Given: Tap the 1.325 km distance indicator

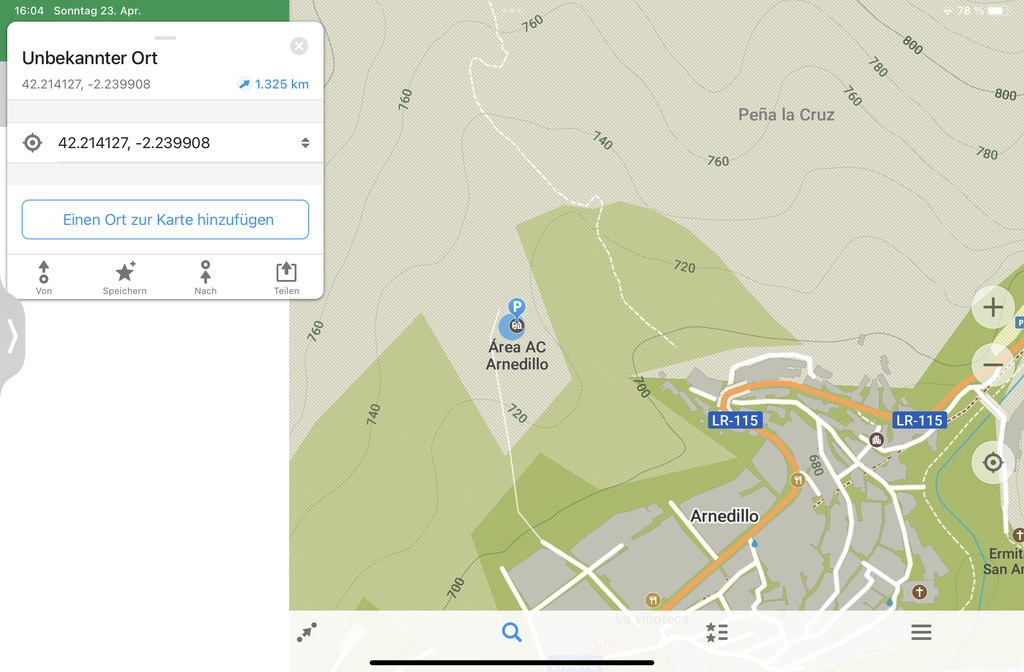Looking at the screenshot, I should (274, 84).
